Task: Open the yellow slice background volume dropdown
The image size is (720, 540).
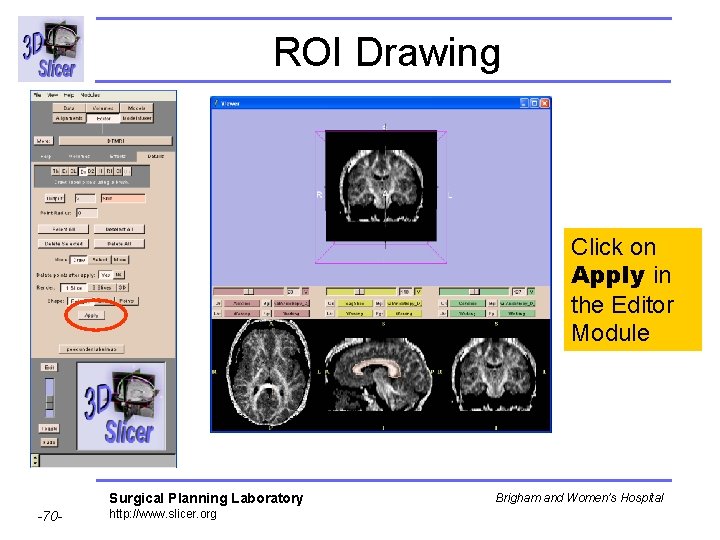Action: pyautogui.click(x=405, y=304)
